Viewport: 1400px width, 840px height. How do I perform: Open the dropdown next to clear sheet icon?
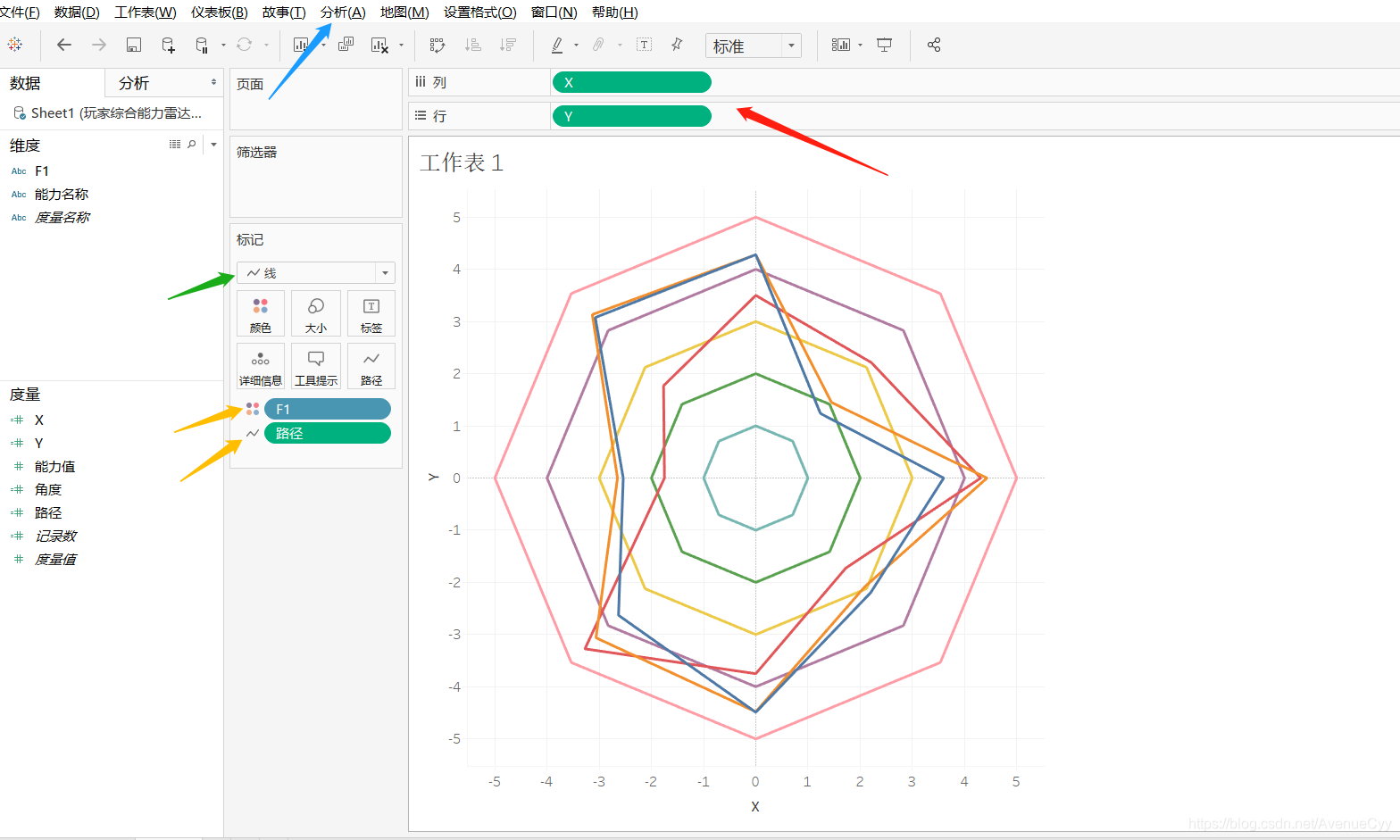pyautogui.click(x=401, y=45)
